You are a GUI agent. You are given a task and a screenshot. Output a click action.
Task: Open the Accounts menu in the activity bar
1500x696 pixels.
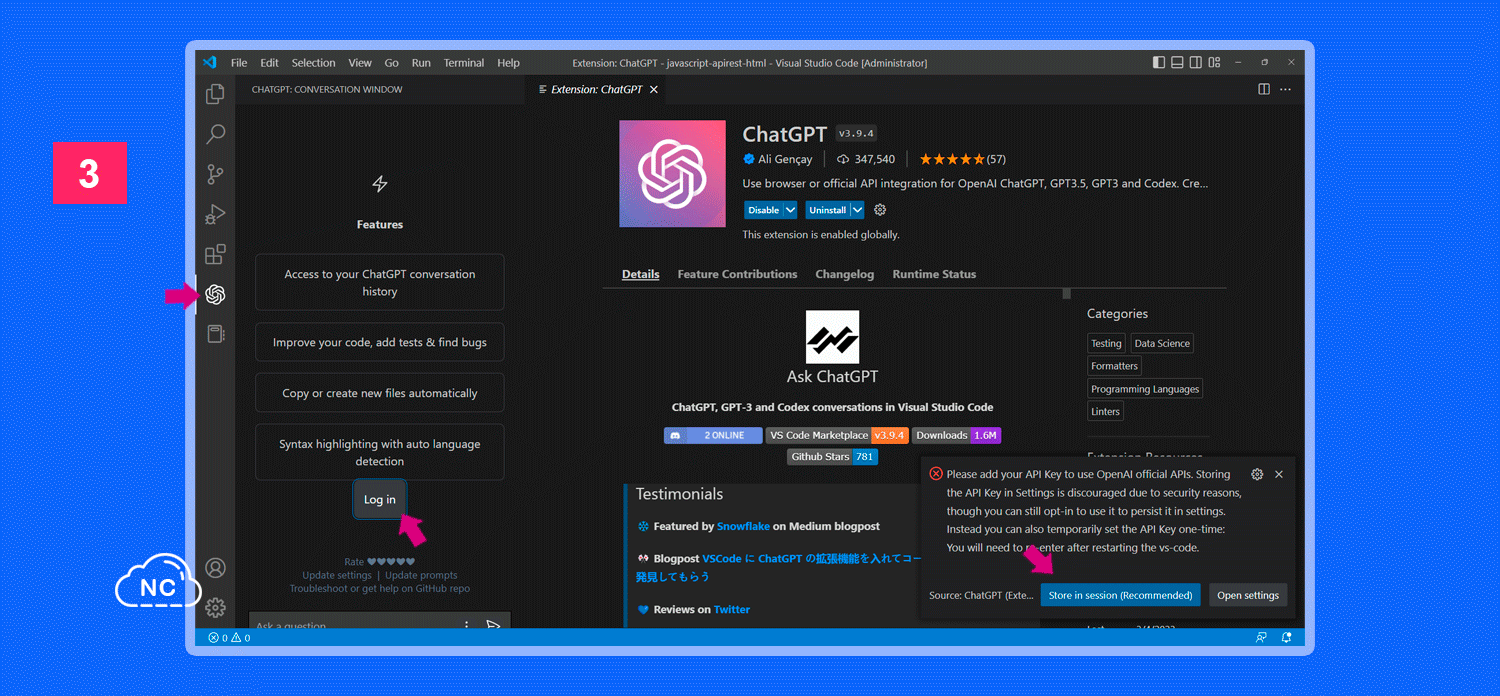point(215,568)
